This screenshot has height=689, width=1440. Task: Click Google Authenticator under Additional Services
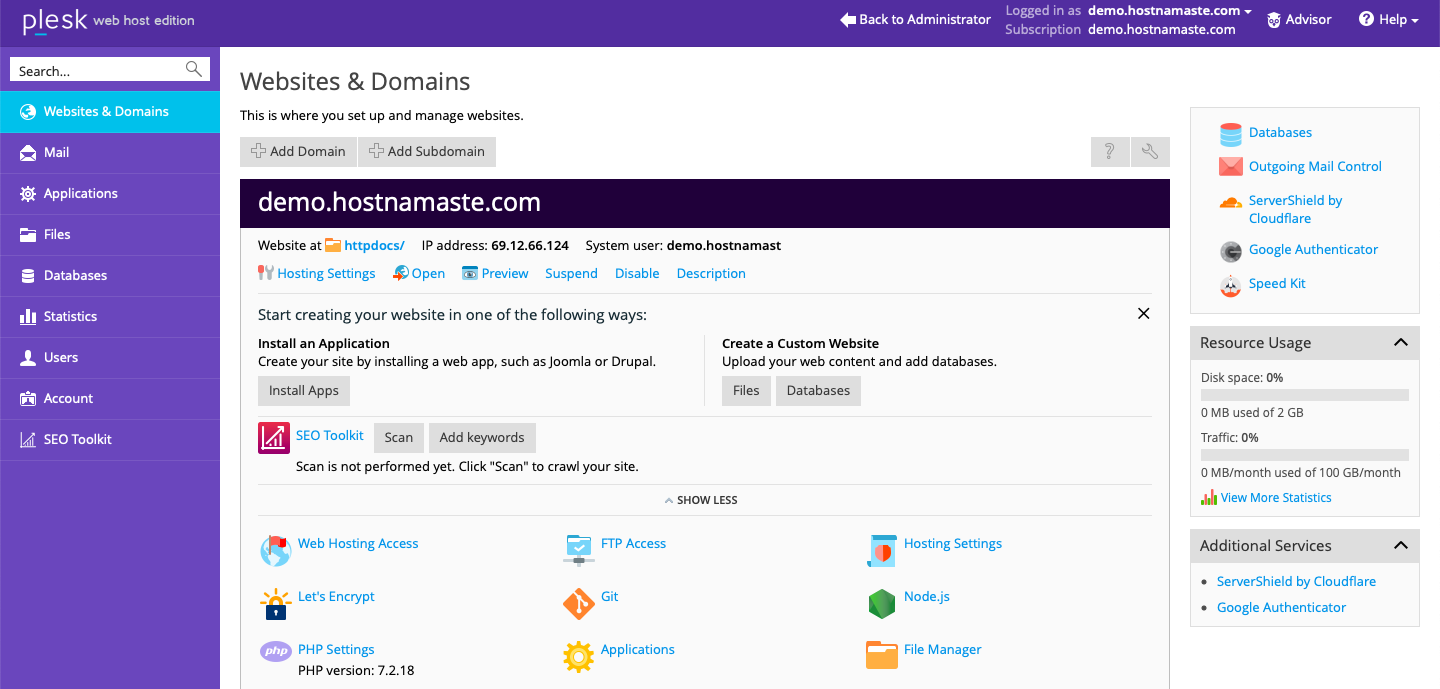1281,607
